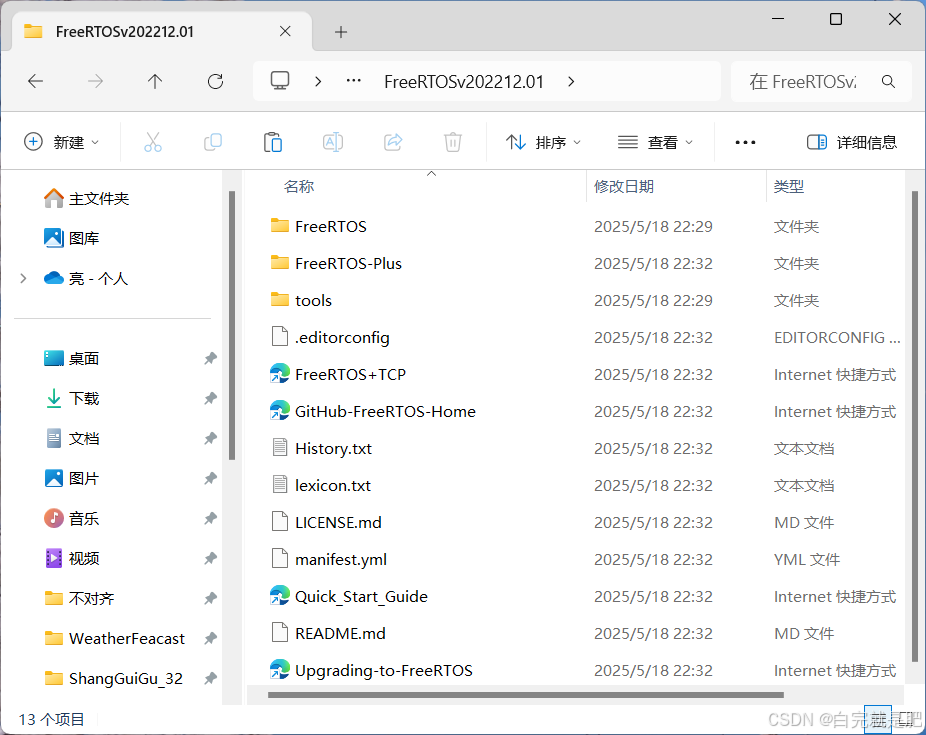Sort by the 修改日期 column header

(624, 187)
